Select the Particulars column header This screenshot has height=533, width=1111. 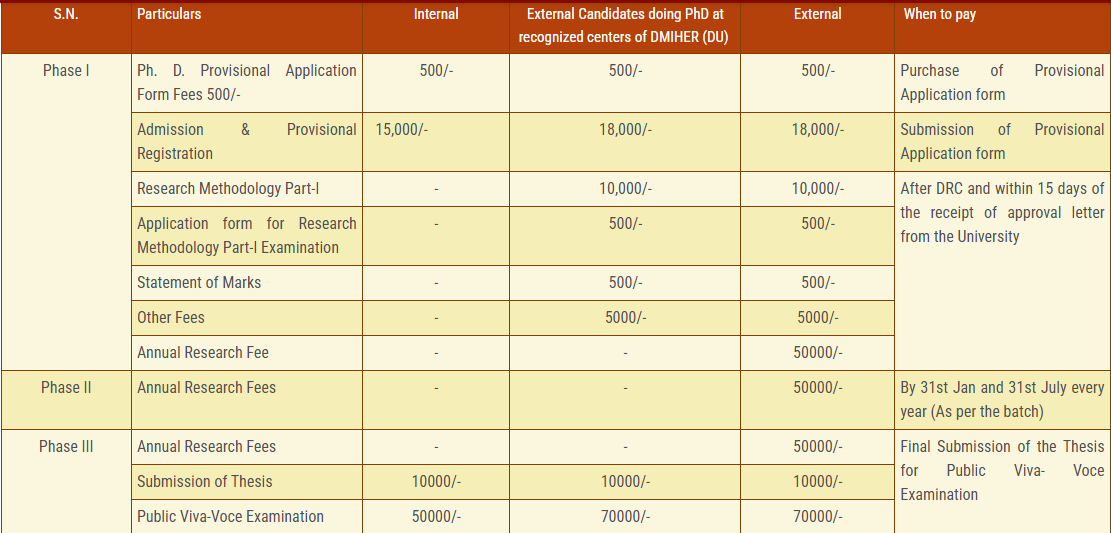tap(169, 14)
